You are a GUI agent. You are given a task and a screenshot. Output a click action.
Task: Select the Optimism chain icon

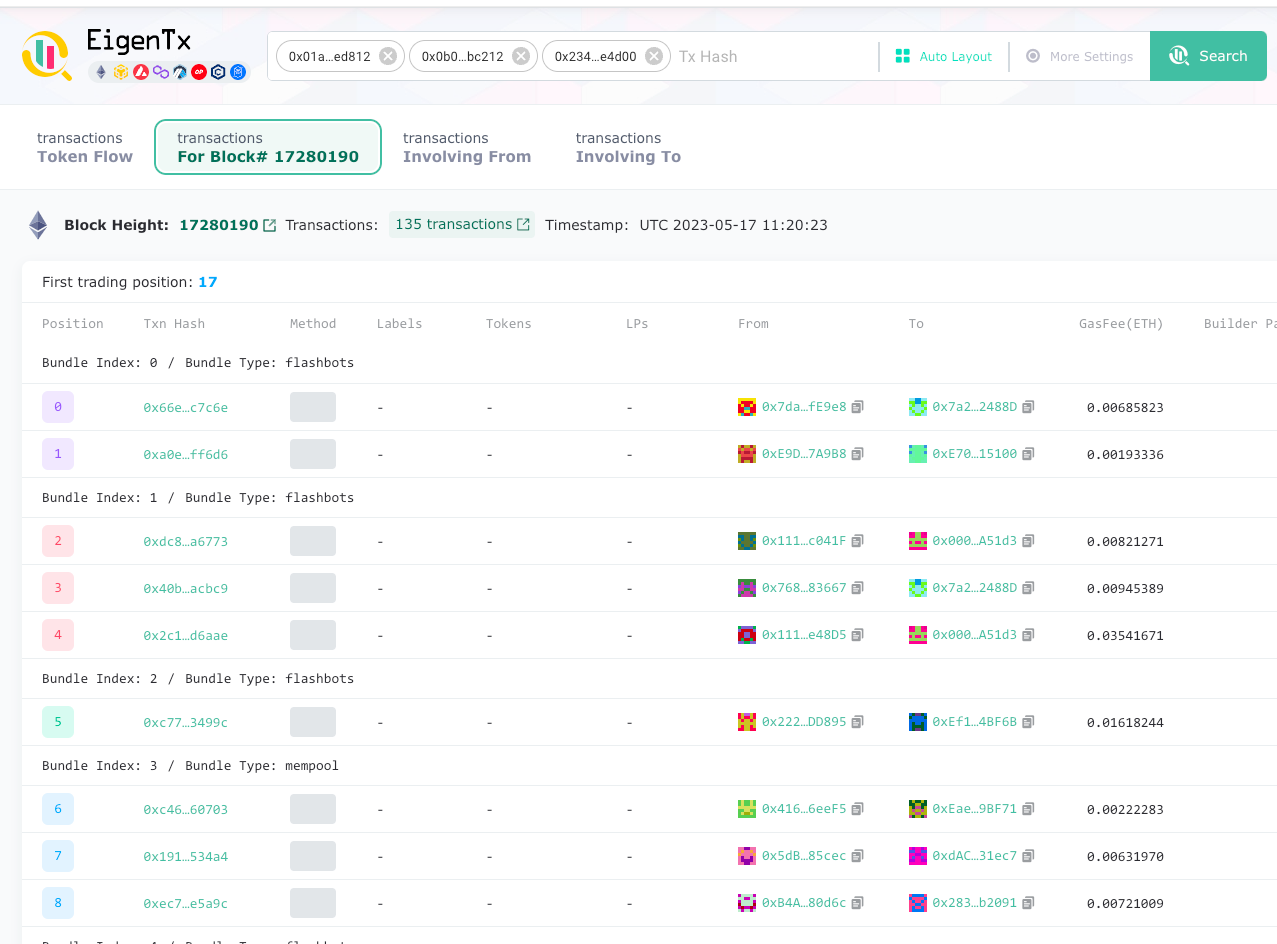(199, 72)
